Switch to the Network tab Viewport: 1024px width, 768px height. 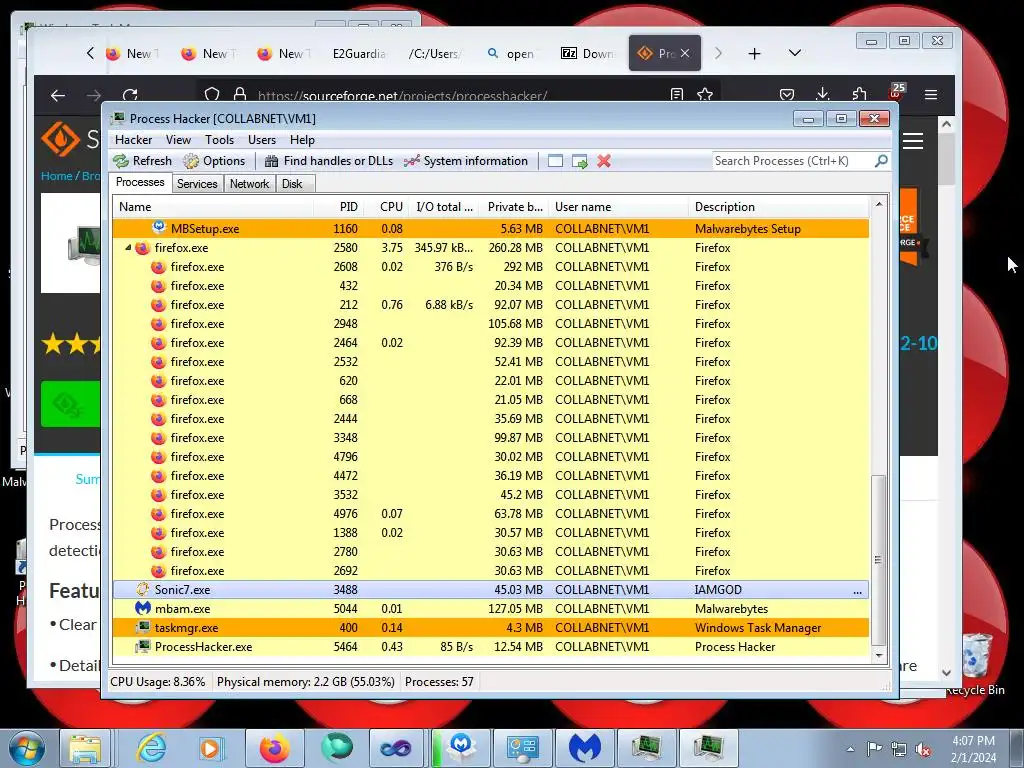click(x=249, y=184)
